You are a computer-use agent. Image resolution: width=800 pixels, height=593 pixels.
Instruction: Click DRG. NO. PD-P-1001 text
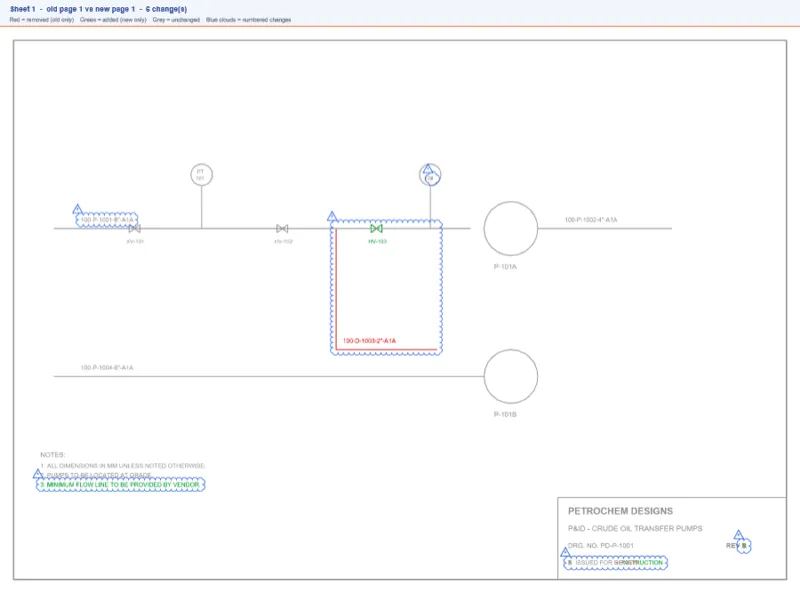(x=601, y=546)
